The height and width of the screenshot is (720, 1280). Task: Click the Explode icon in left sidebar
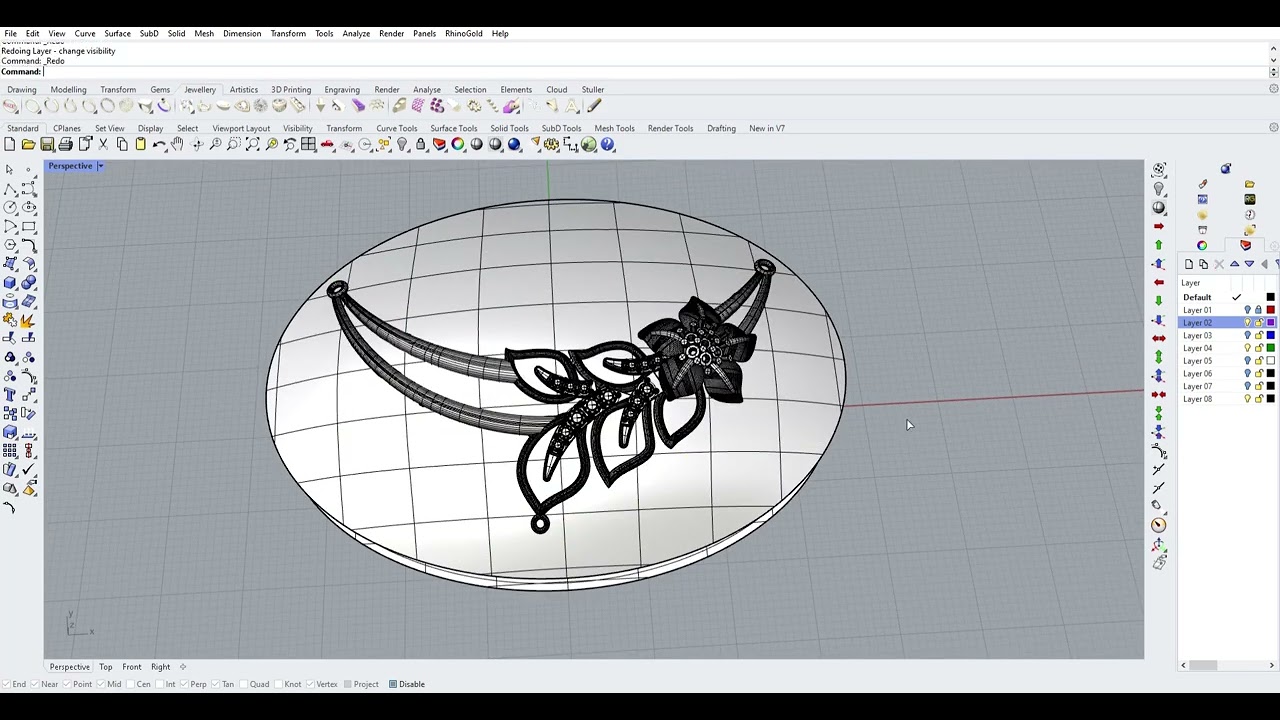[29, 320]
